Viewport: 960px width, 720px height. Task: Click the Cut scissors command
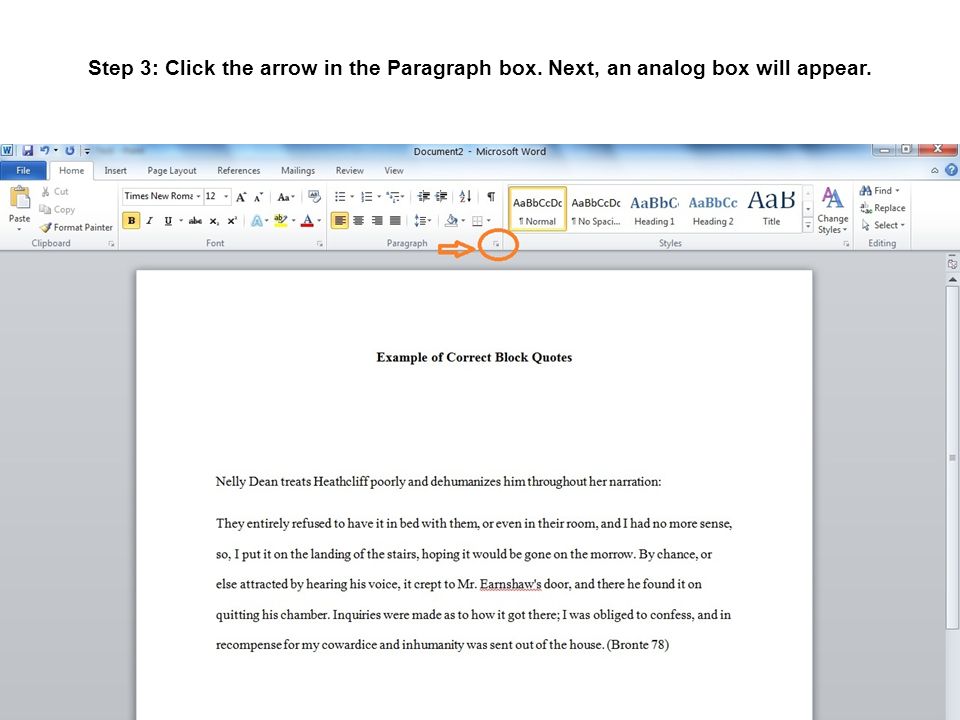pyautogui.click(x=54, y=192)
